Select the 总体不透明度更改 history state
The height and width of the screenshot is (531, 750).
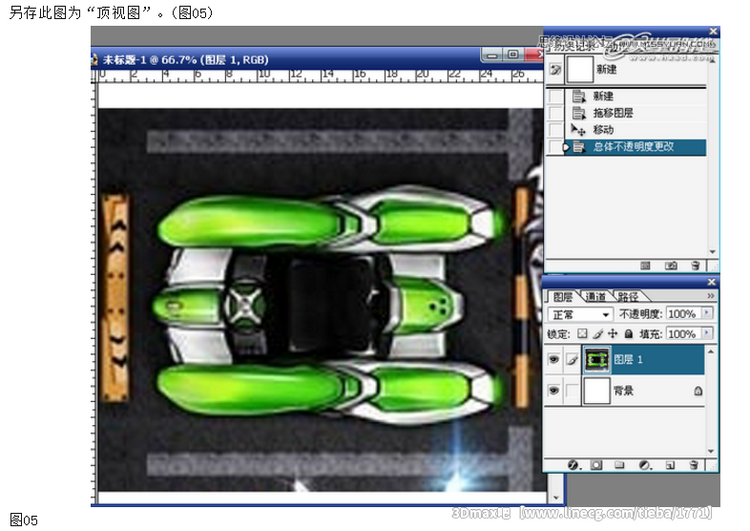tap(636, 147)
